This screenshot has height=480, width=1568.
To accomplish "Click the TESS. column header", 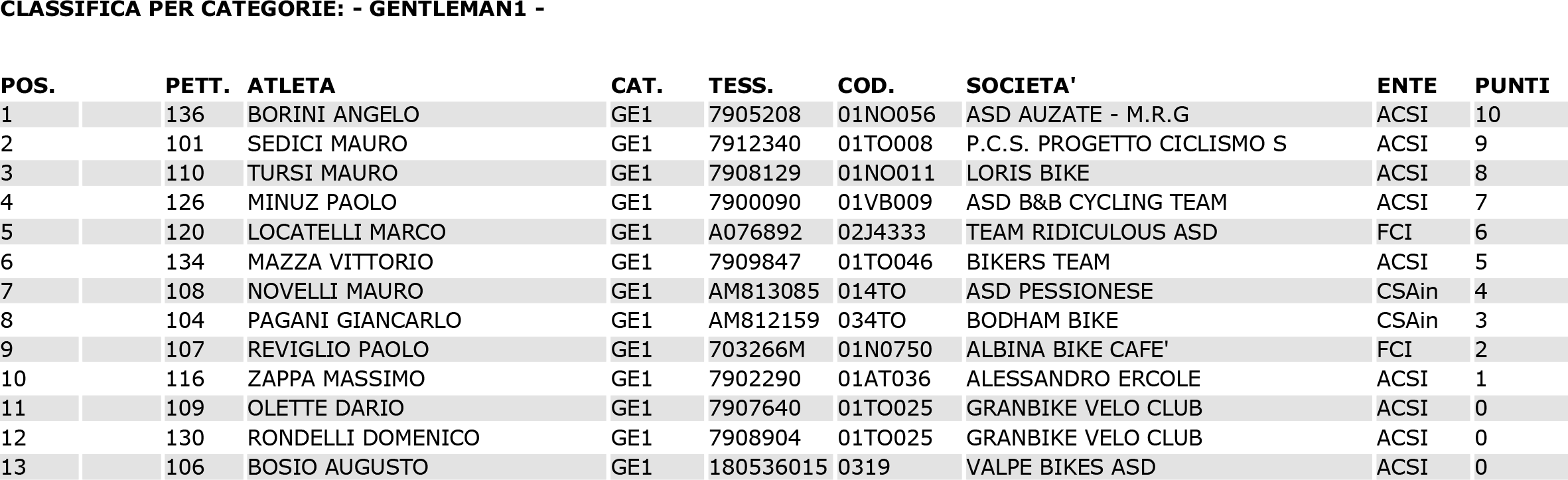I will pyautogui.click(x=741, y=86).
